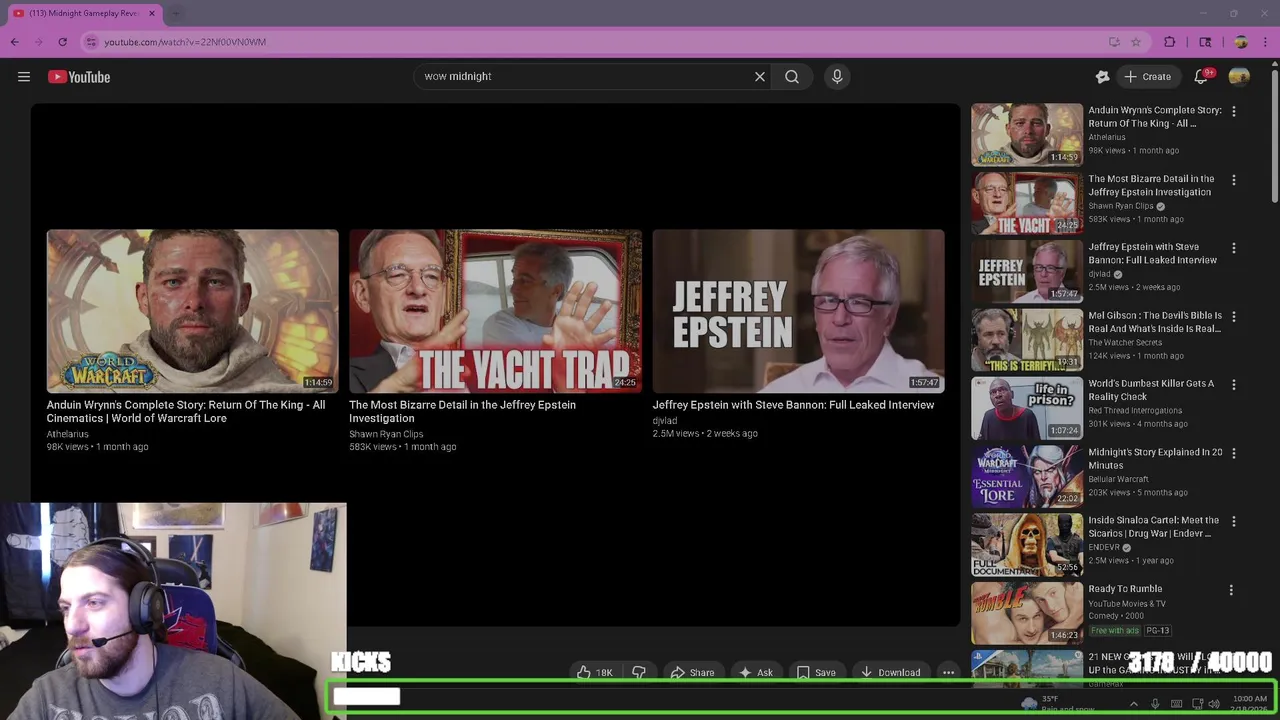Image resolution: width=1280 pixels, height=720 pixels.
Task: Open the YouTube notifications bell
Action: pos(1203,76)
